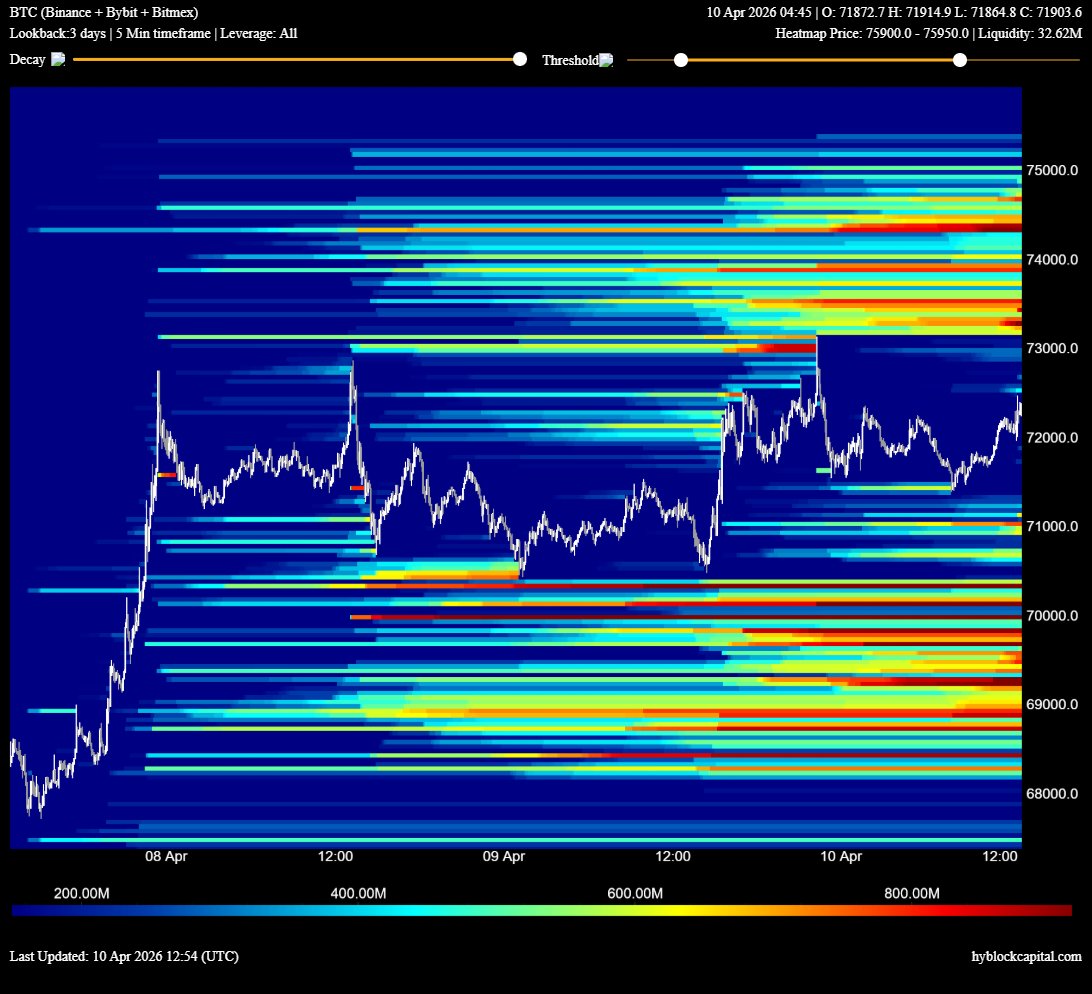This screenshot has height=994, width=1092.
Task: Click the 10 Apr time axis marker
Action: [841, 857]
